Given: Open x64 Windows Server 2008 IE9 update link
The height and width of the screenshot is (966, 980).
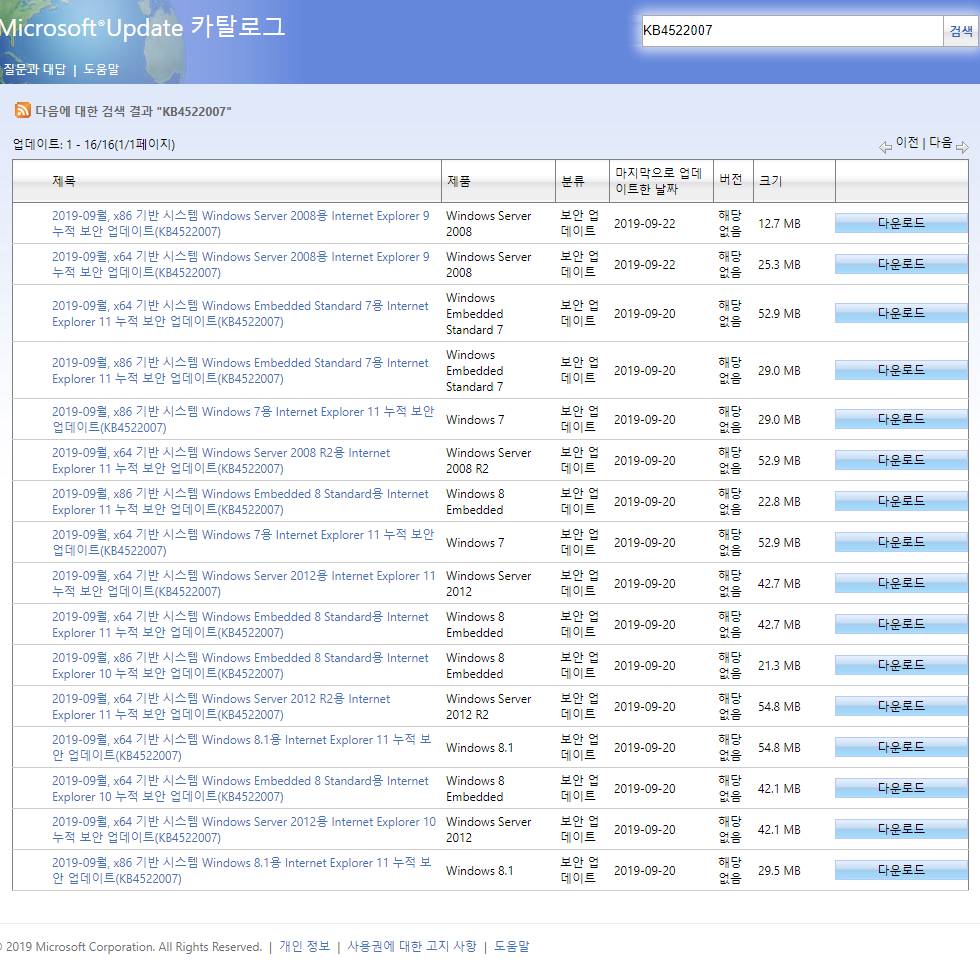Looking at the screenshot, I should click(x=241, y=264).
